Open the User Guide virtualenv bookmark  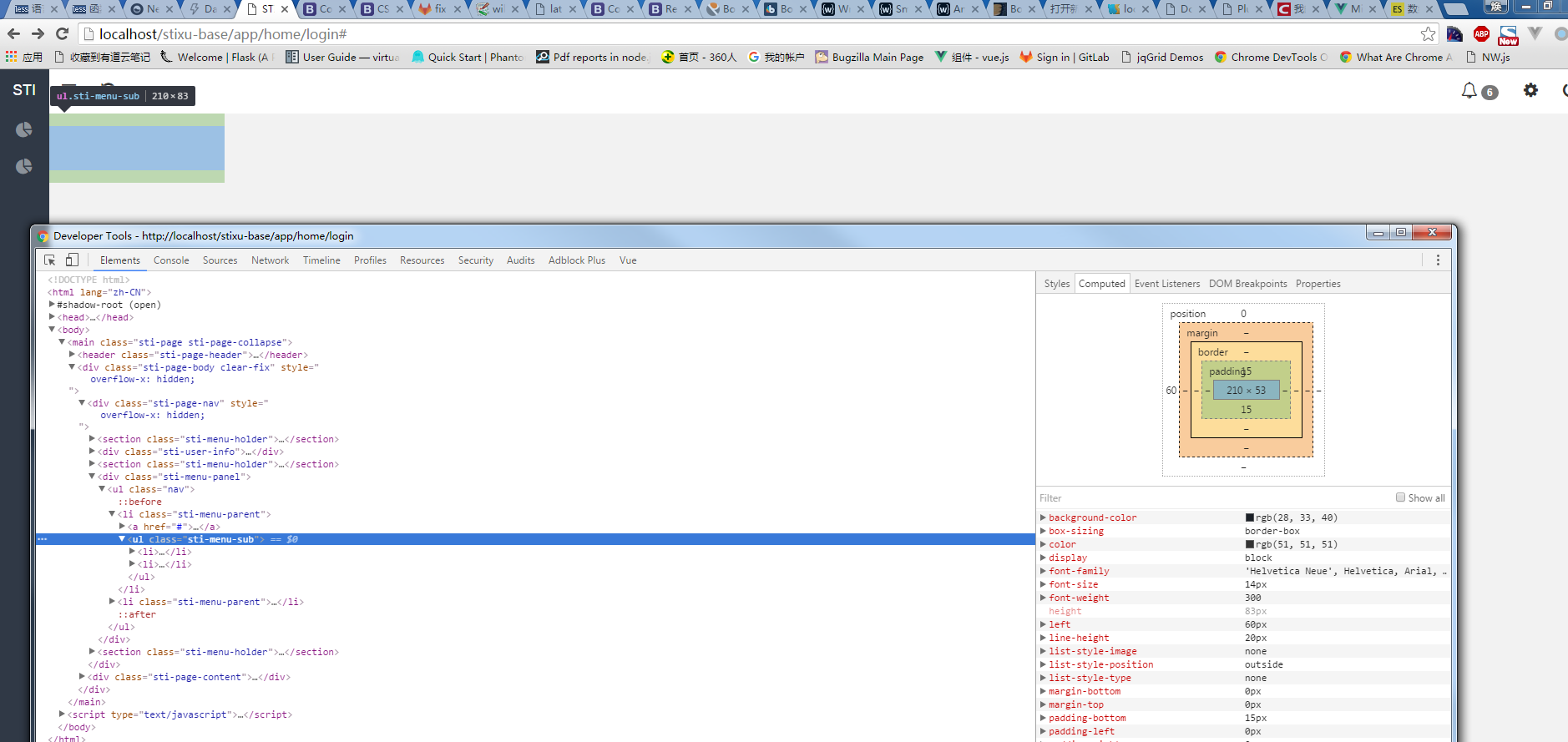coord(342,57)
